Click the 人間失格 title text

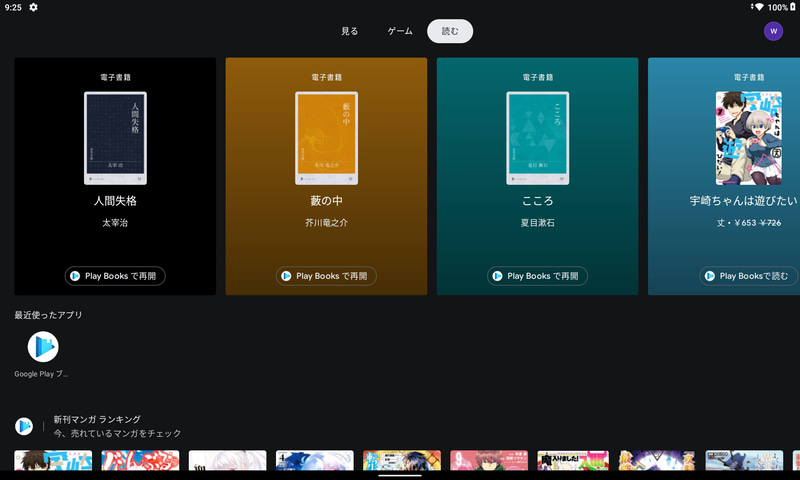(115, 201)
